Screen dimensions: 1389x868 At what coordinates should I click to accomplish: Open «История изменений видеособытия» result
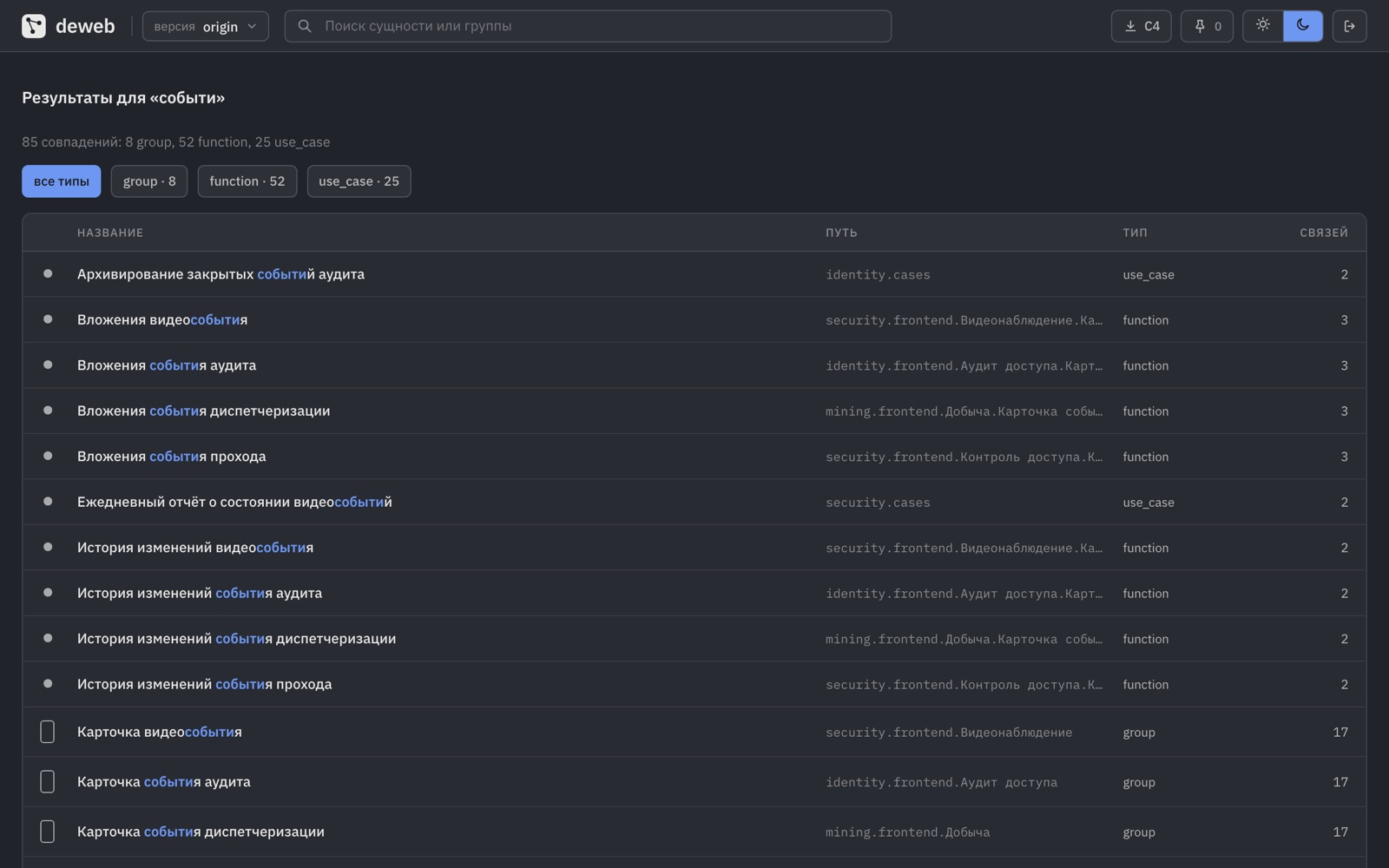tap(195, 548)
